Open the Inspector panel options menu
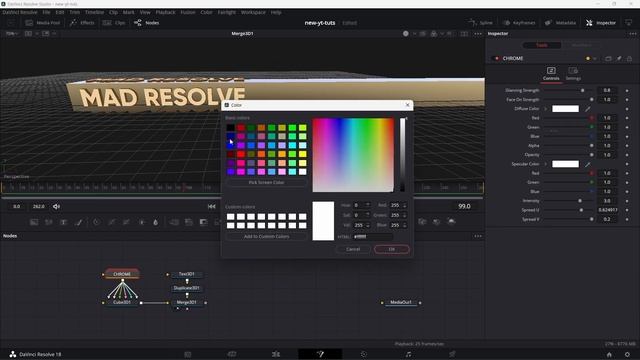 coord(632,33)
